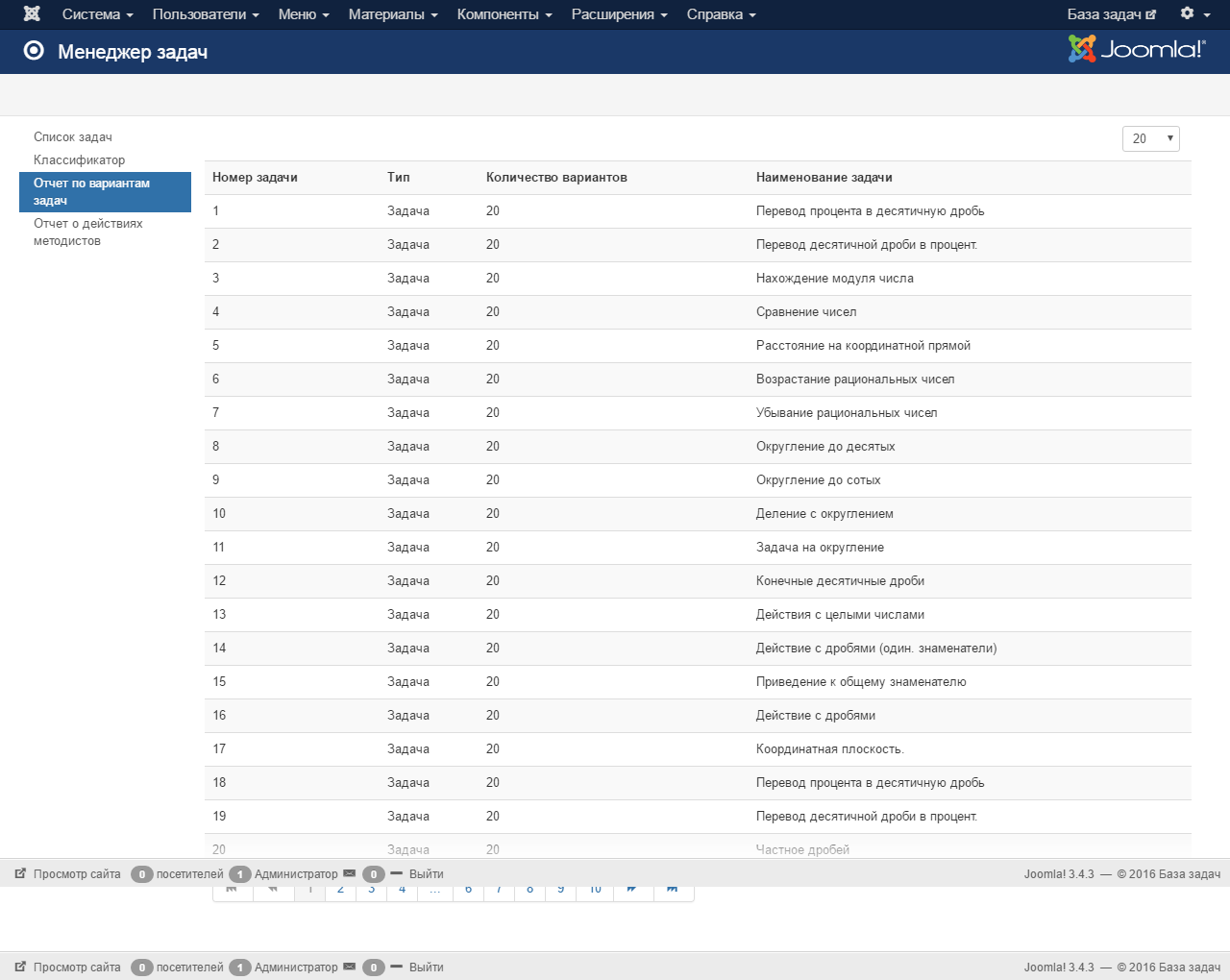Open the Расширения dropdown menu
Viewport: 1230px width, 980px height.
(x=619, y=14)
